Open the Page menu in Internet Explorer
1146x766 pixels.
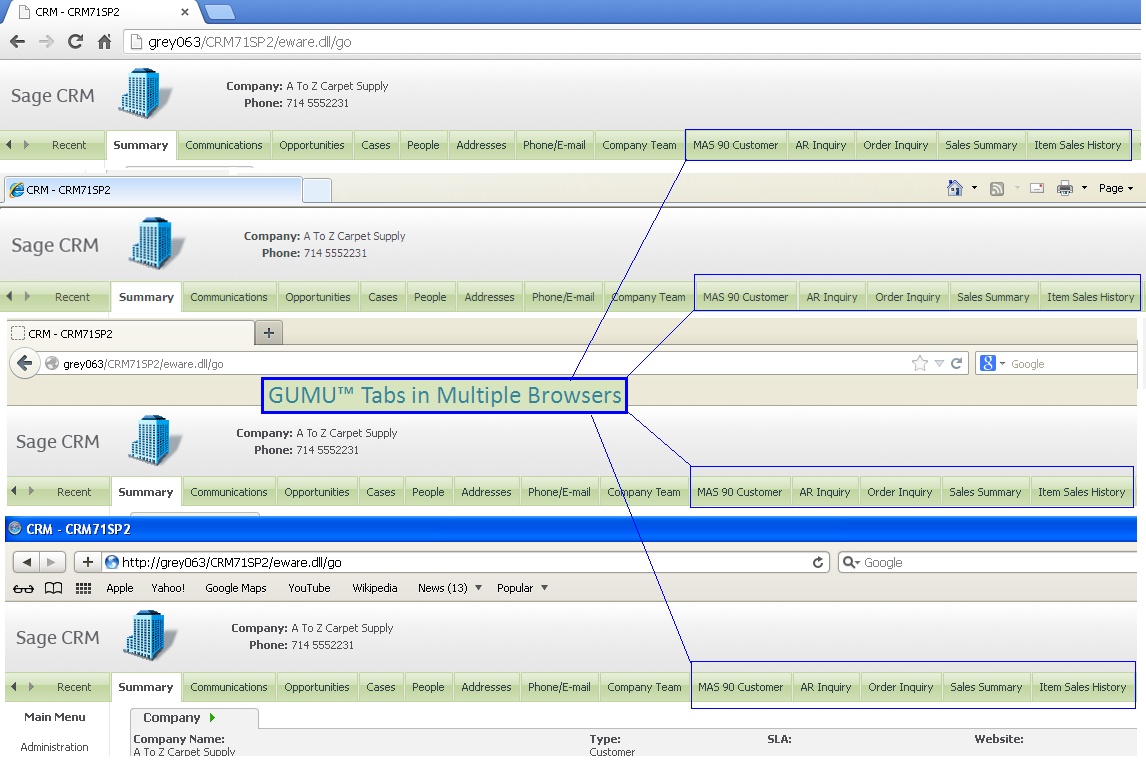1116,188
